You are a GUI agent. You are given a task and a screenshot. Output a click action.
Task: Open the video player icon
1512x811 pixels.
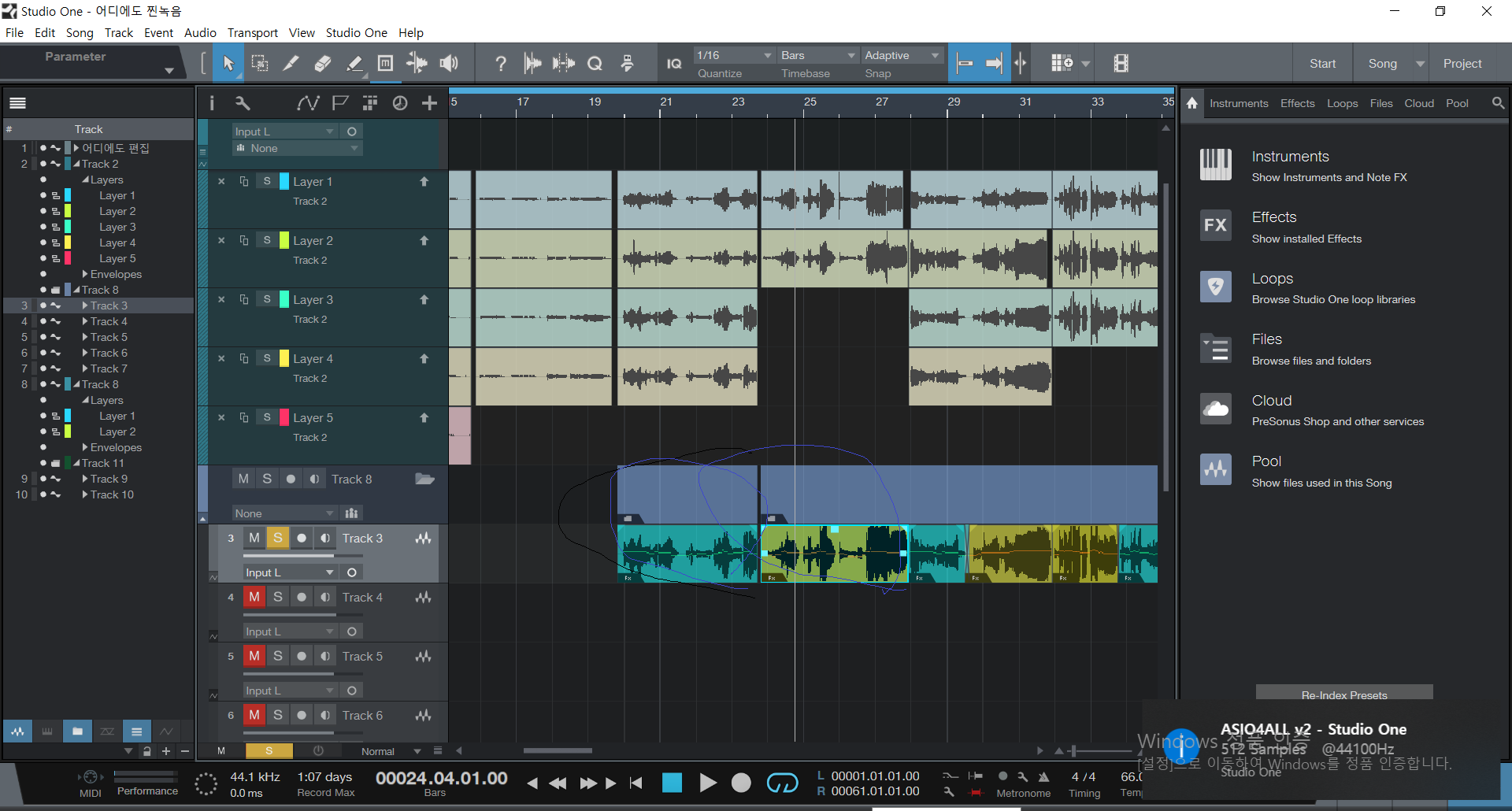coord(1121,64)
